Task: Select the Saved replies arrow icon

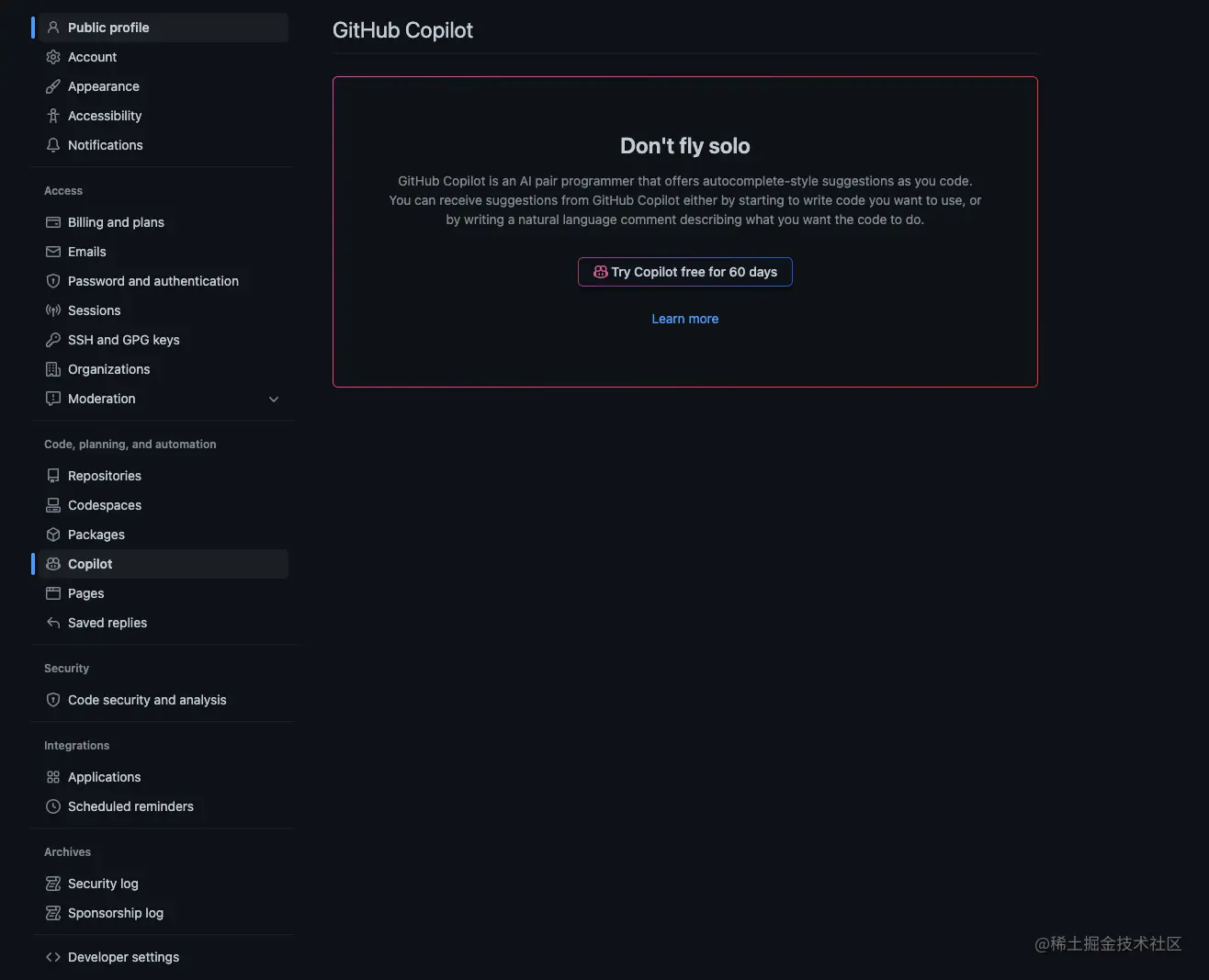Action: (x=52, y=623)
